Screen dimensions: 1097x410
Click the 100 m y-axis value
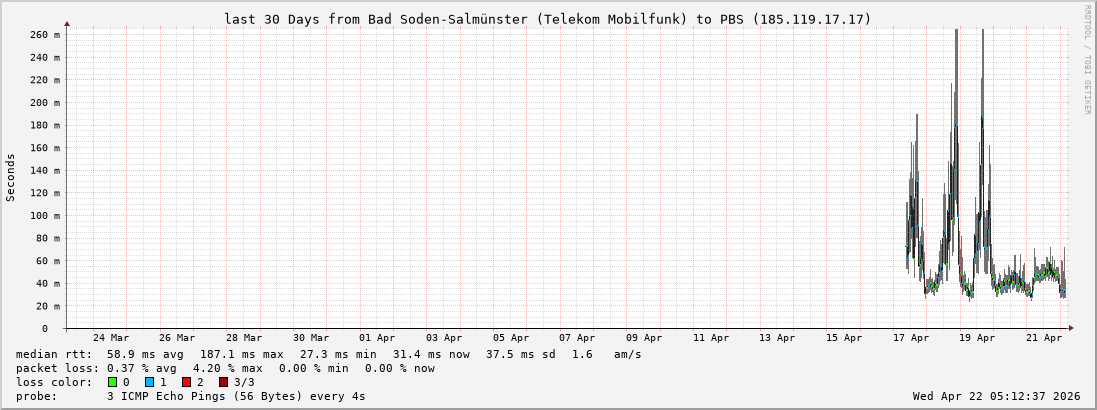tap(45, 215)
